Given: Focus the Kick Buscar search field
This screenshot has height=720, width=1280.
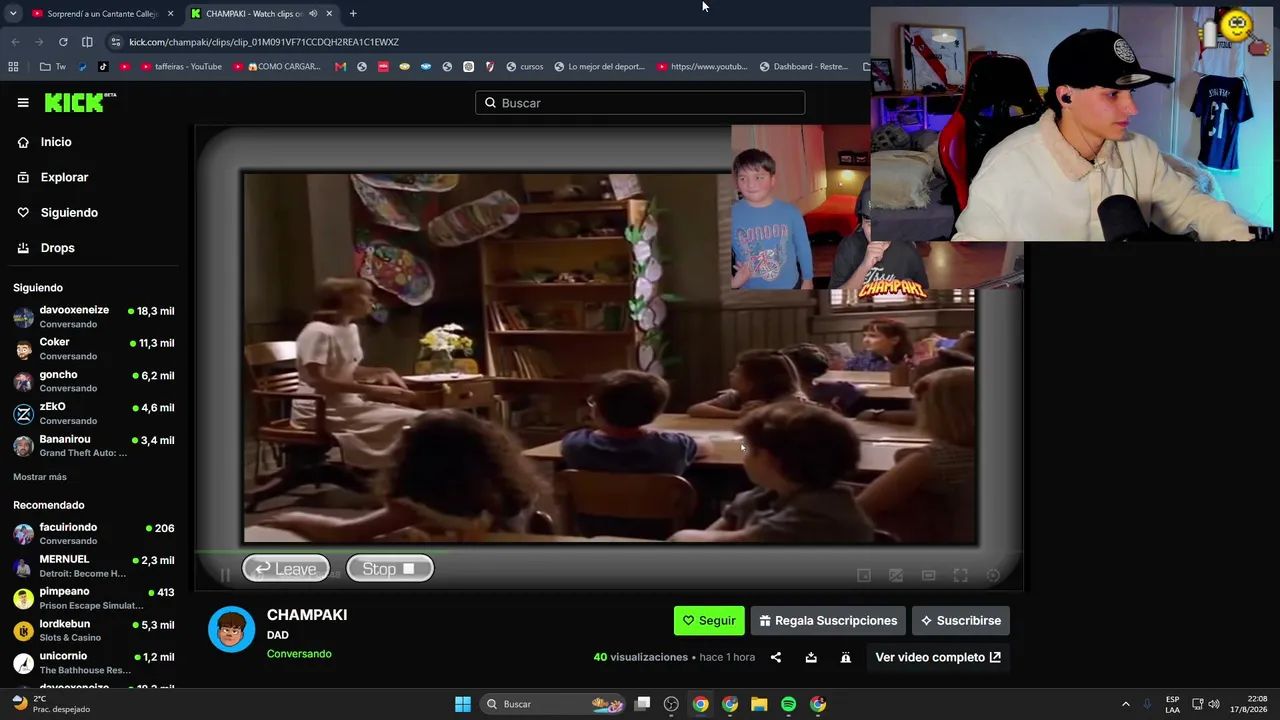Looking at the screenshot, I should (640, 103).
